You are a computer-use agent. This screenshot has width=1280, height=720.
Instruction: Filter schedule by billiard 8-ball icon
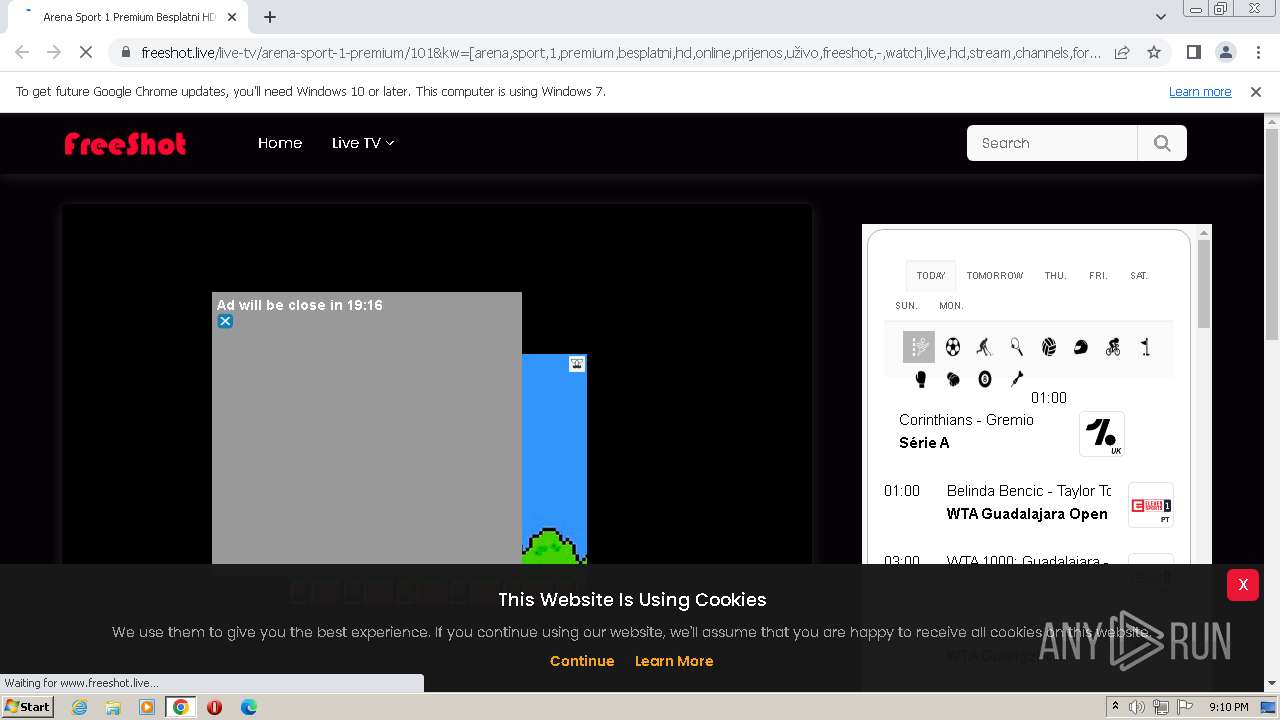click(x=985, y=379)
